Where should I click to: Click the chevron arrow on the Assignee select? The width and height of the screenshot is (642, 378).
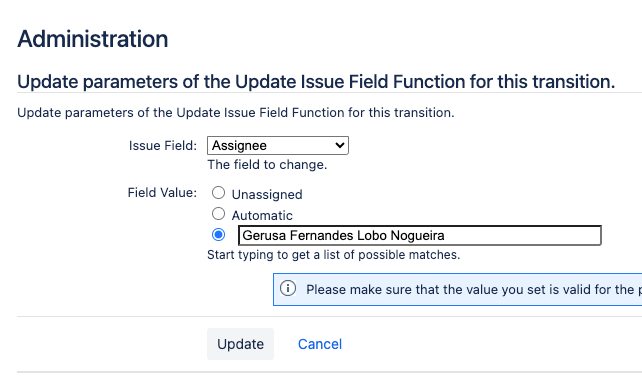339,145
